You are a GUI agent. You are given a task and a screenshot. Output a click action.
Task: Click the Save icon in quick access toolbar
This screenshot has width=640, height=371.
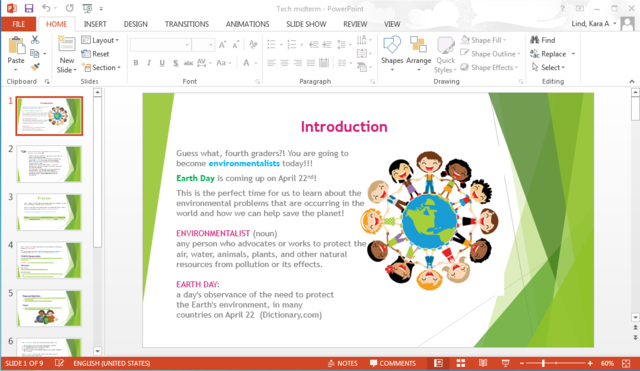tap(29, 8)
